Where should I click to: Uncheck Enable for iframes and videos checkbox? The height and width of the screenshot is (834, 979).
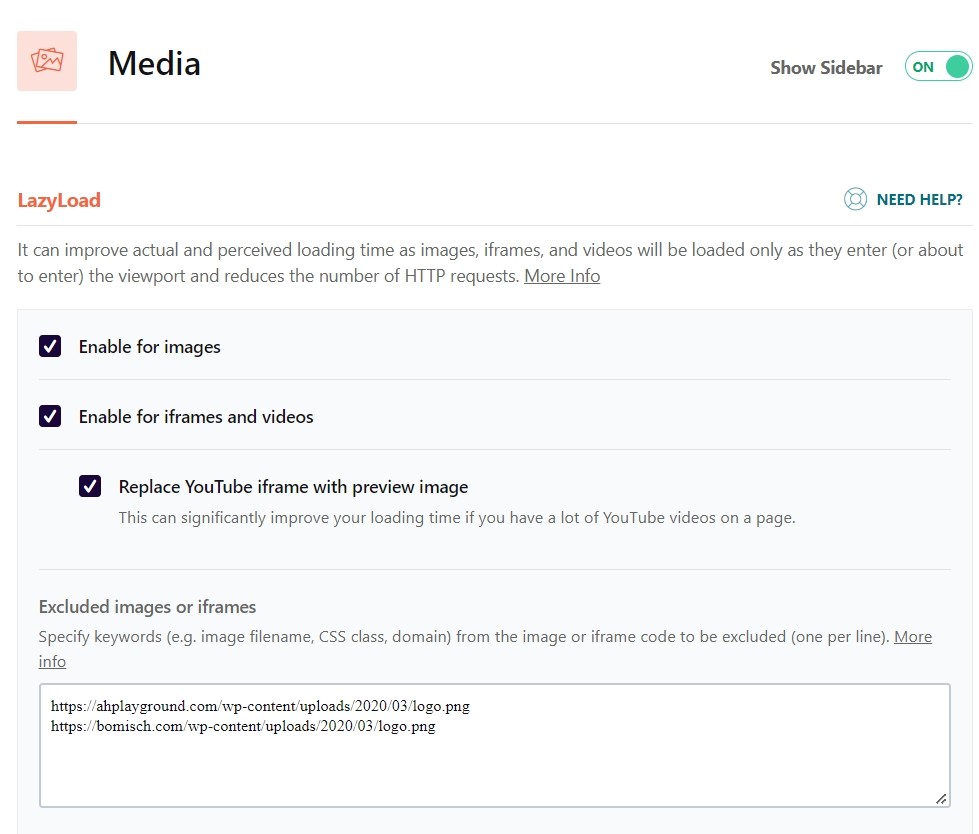click(x=50, y=417)
